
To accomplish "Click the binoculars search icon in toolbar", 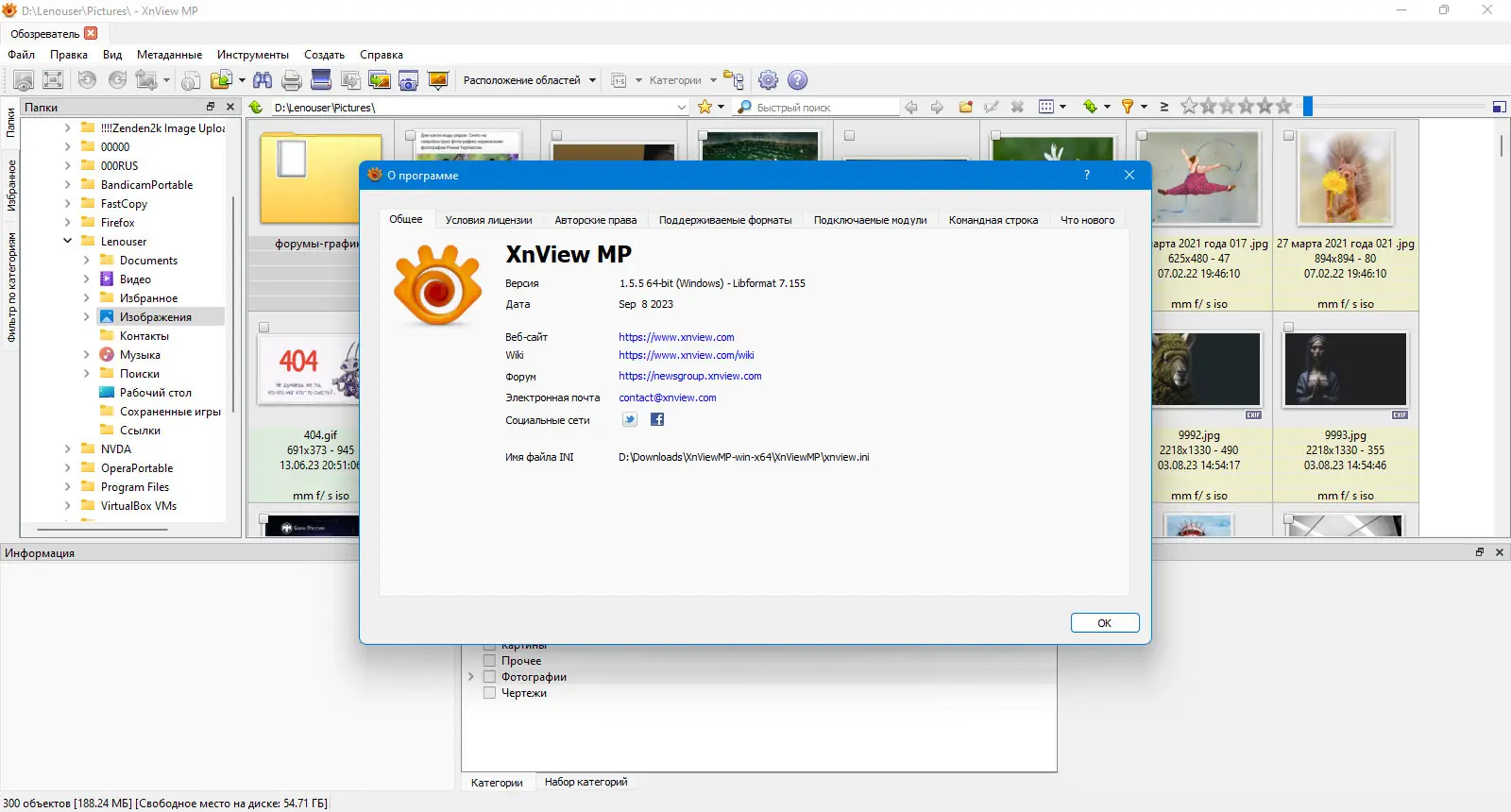I will coord(263,80).
